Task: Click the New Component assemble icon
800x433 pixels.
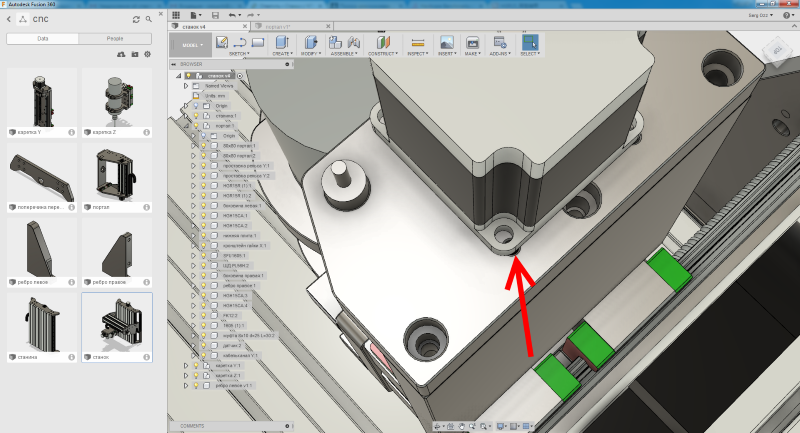Action: tap(335, 42)
